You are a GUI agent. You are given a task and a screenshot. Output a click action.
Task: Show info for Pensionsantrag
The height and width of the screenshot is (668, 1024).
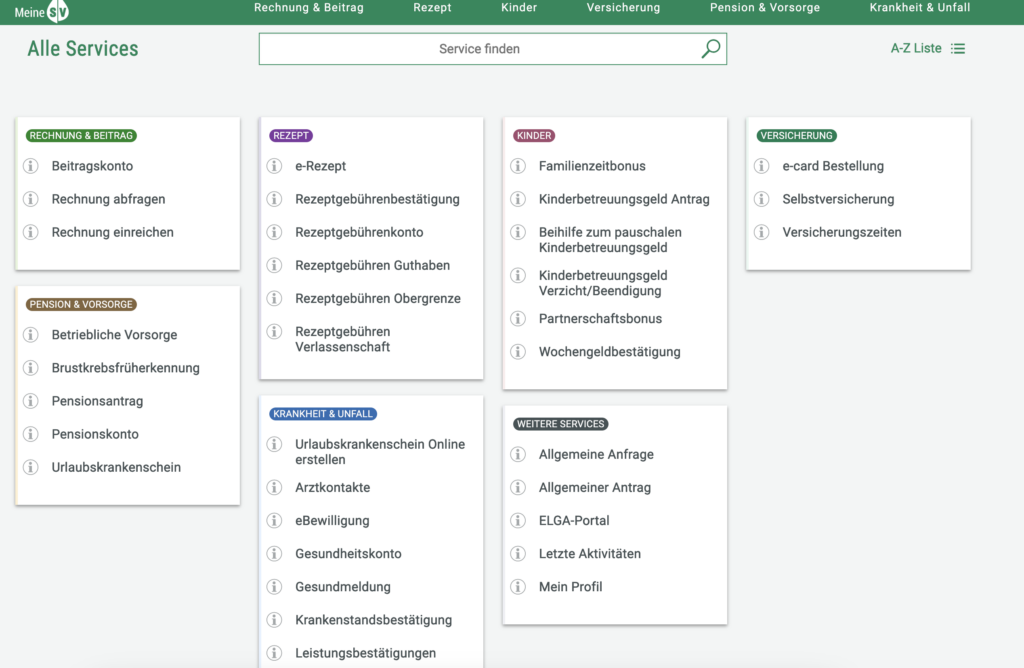(x=31, y=401)
